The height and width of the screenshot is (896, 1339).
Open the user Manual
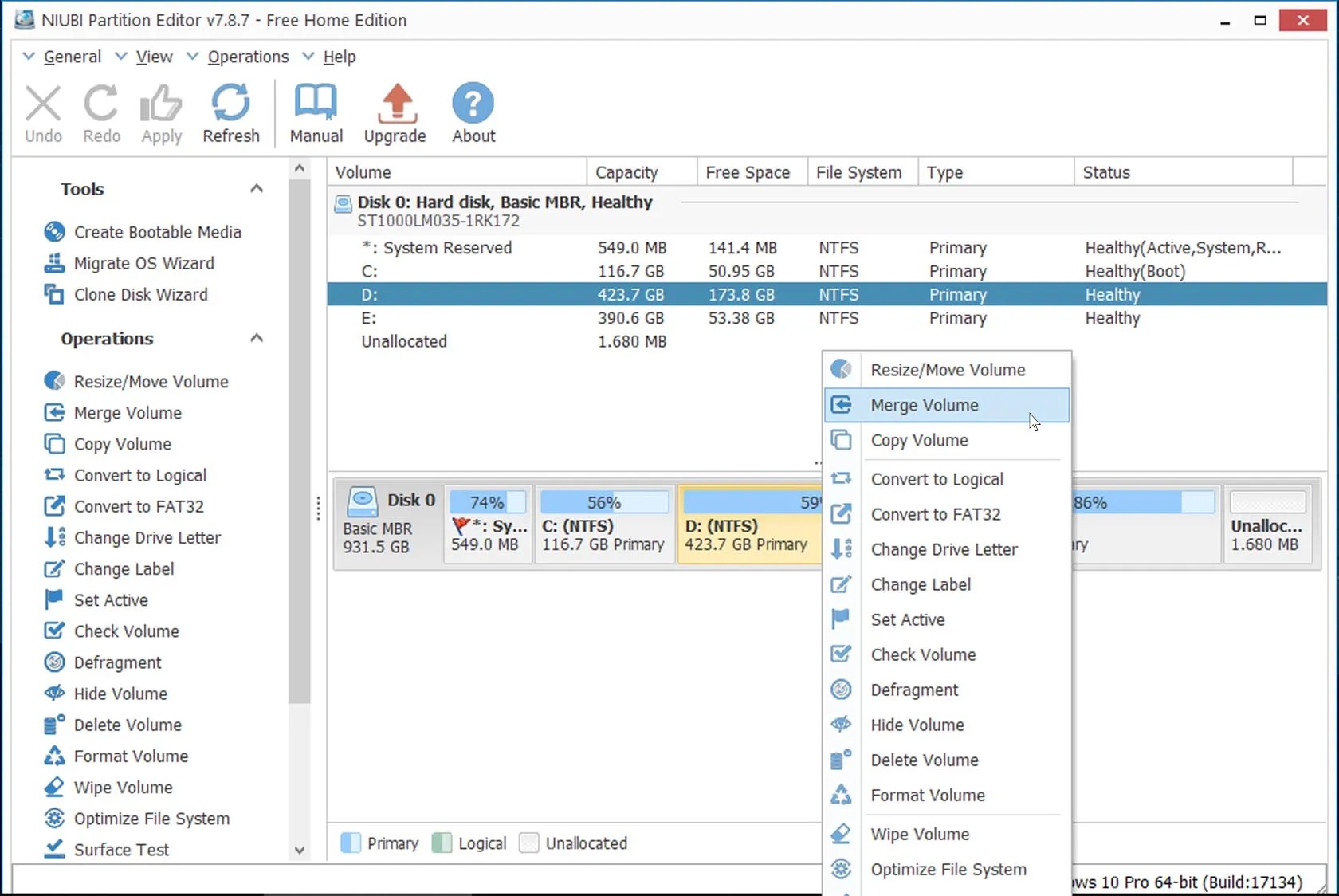click(x=316, y=112)
